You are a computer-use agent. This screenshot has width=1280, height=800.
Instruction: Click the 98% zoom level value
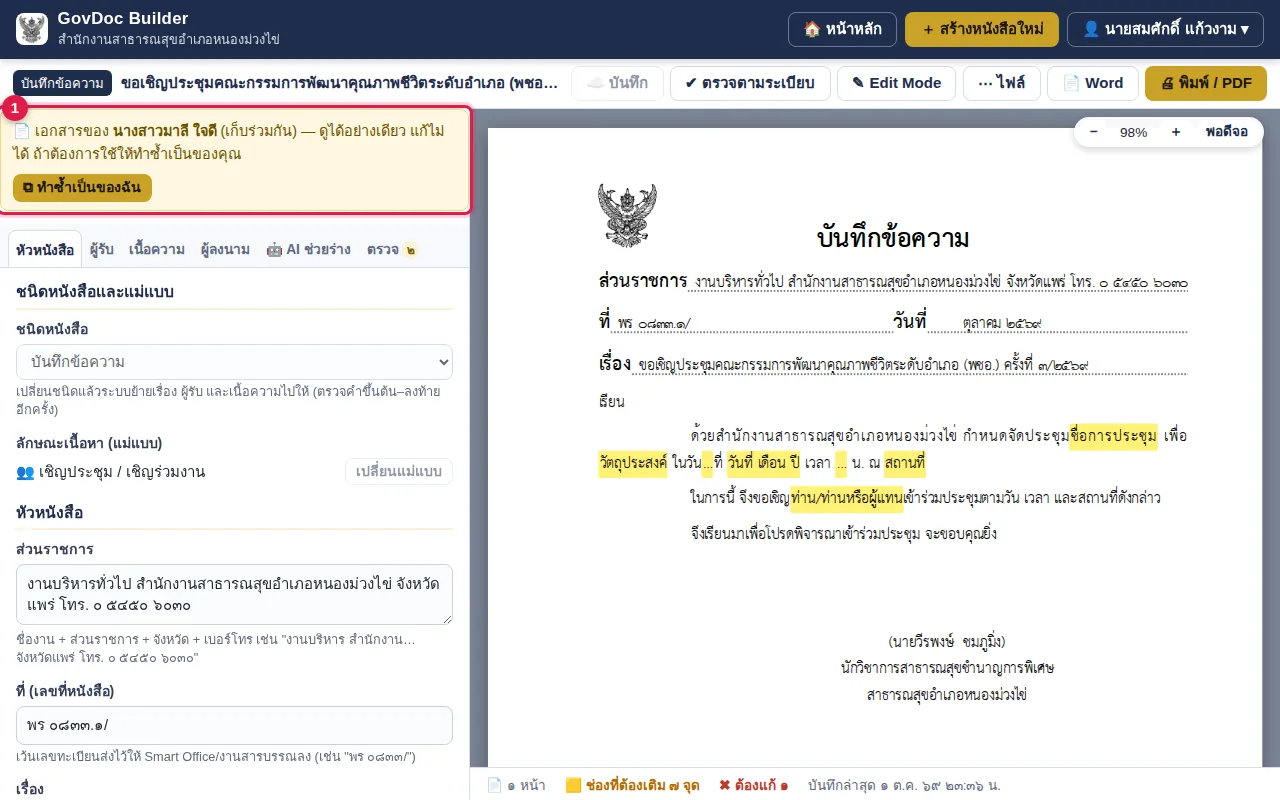pos(1134,132)
